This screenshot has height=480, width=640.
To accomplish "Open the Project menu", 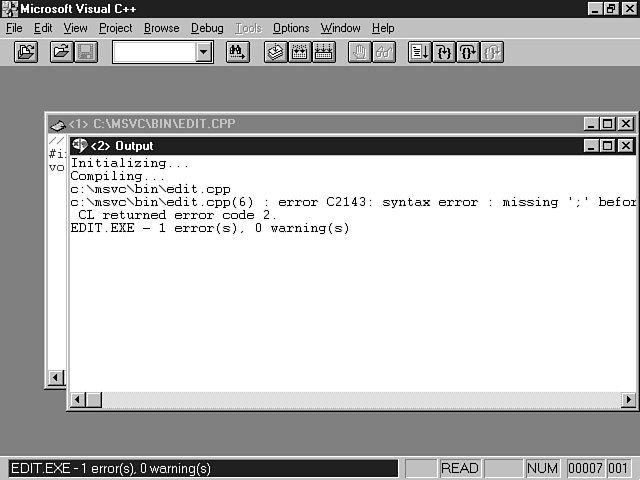I will point(115,28).
